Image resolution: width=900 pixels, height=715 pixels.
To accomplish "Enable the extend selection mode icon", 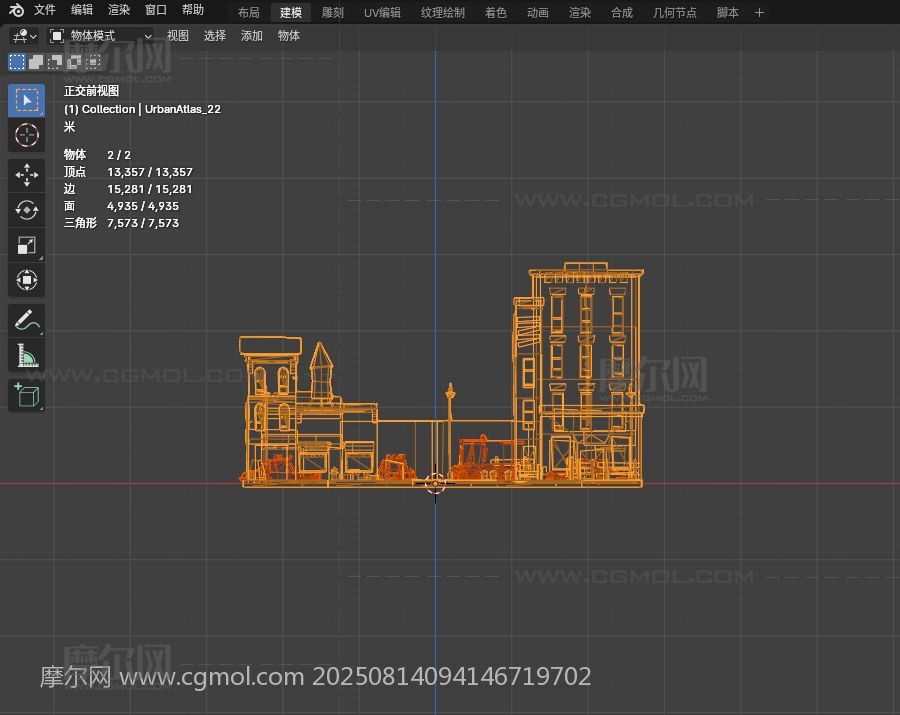I will [36, 62].
